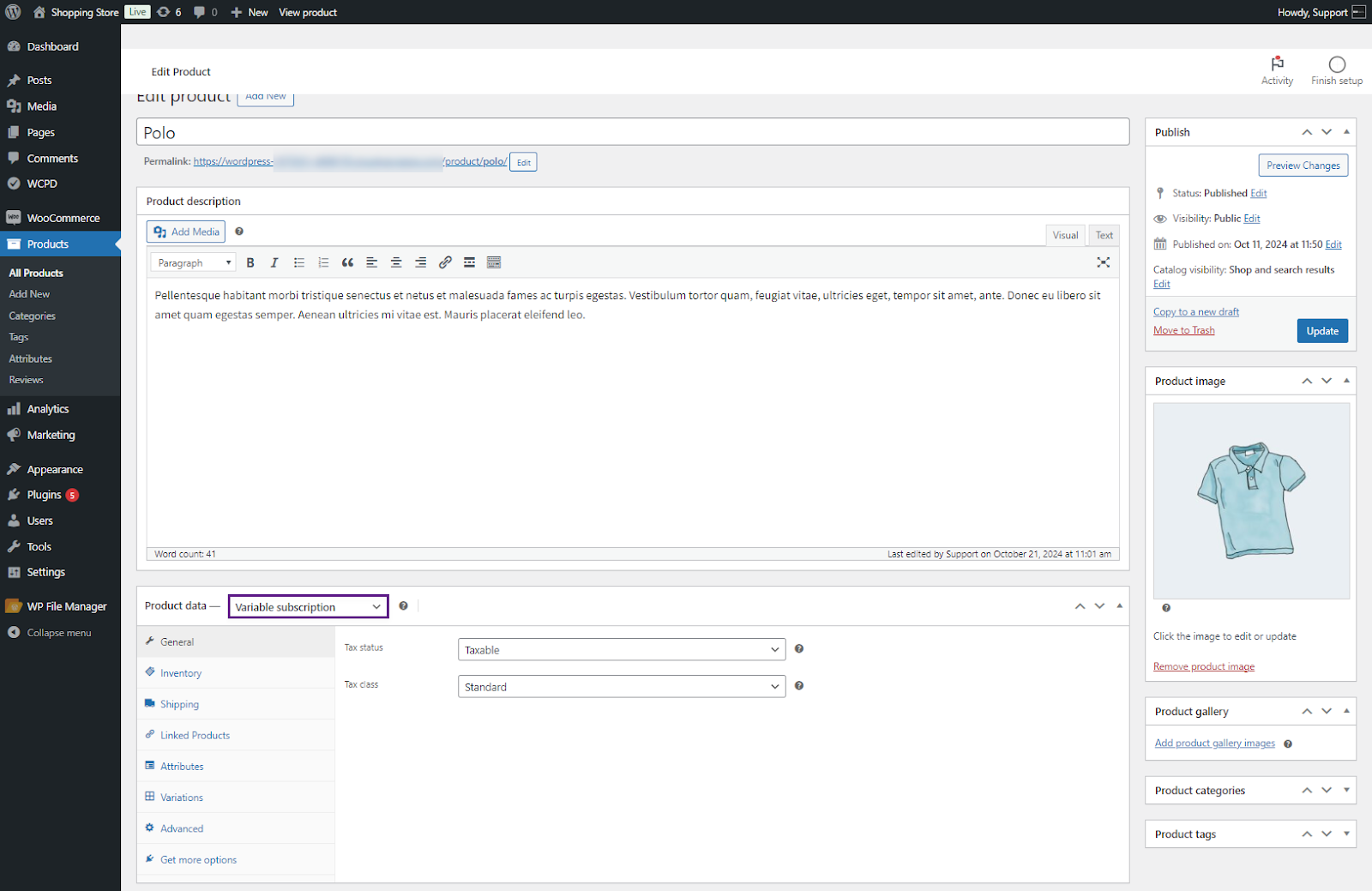This screenshot has height=891, width=1372.
Task: Expand the Product categories panel
Action: 1346,790
